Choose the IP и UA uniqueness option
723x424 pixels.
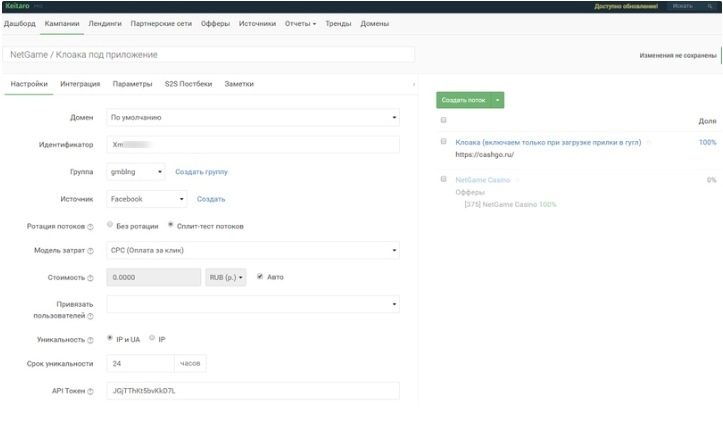pos(110,338)
